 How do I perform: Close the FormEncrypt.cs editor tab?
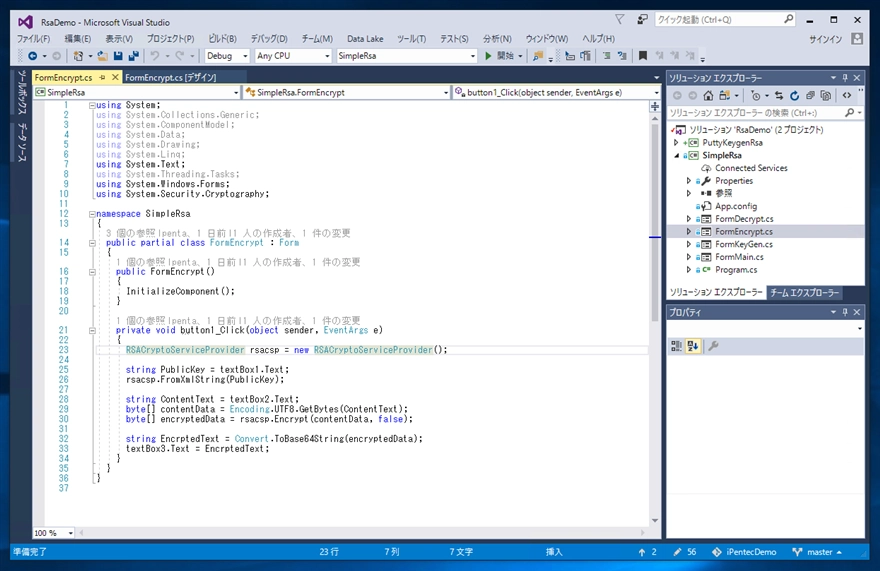pos(115,77)
